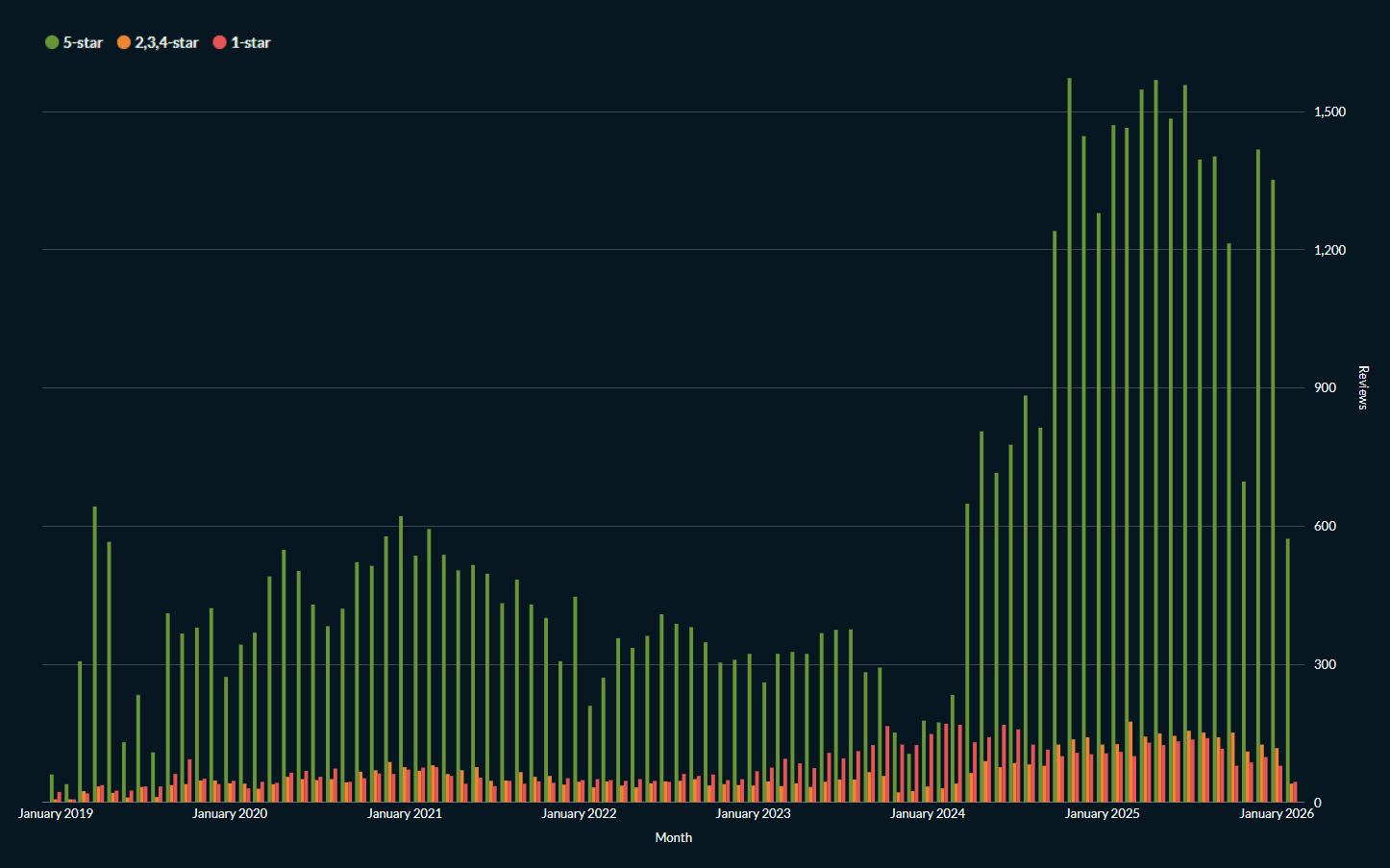
Task: Click the 900 gridline on the chart
Action: (x=673, y=387)
